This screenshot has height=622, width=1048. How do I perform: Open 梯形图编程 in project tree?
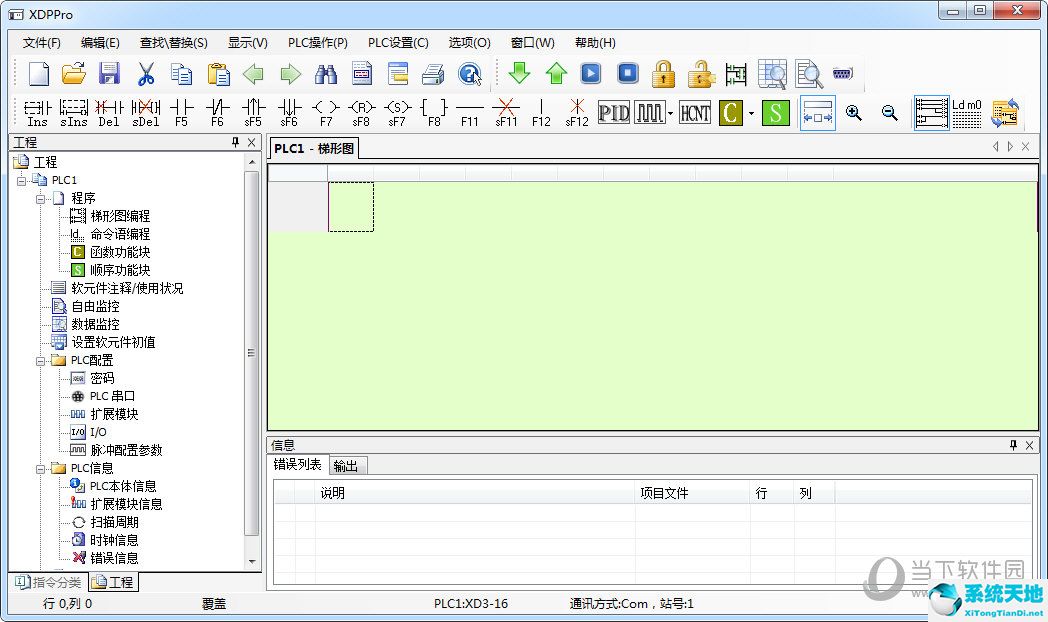coord(120,216)
